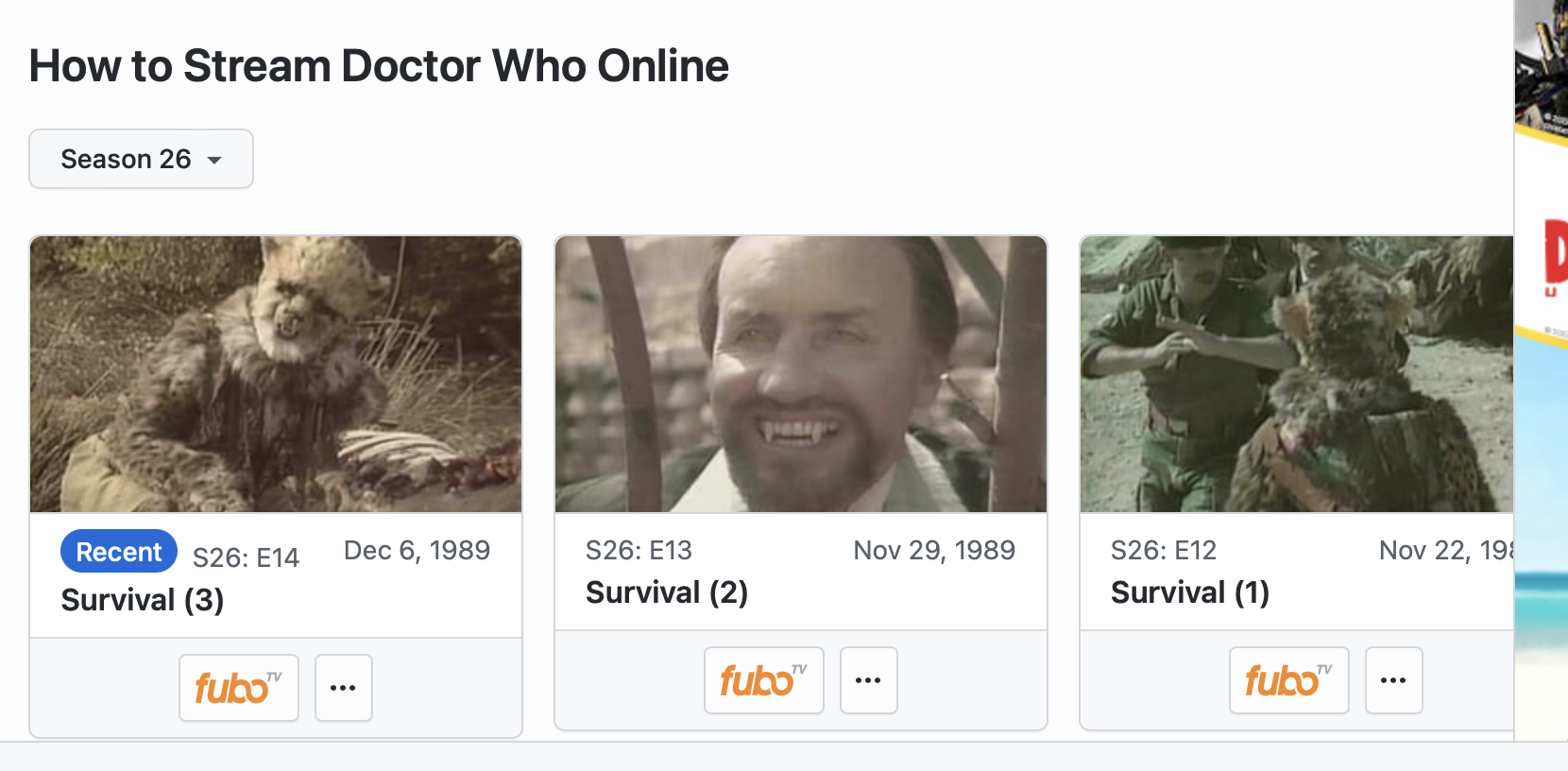
Task: Open the Survival (3) cheetah creature thumbnail
Action: [x=276, y=374]
